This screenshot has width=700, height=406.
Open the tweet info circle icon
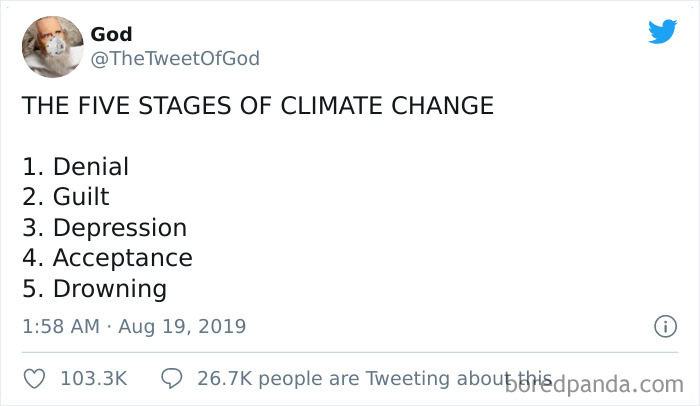pos(665,326)
